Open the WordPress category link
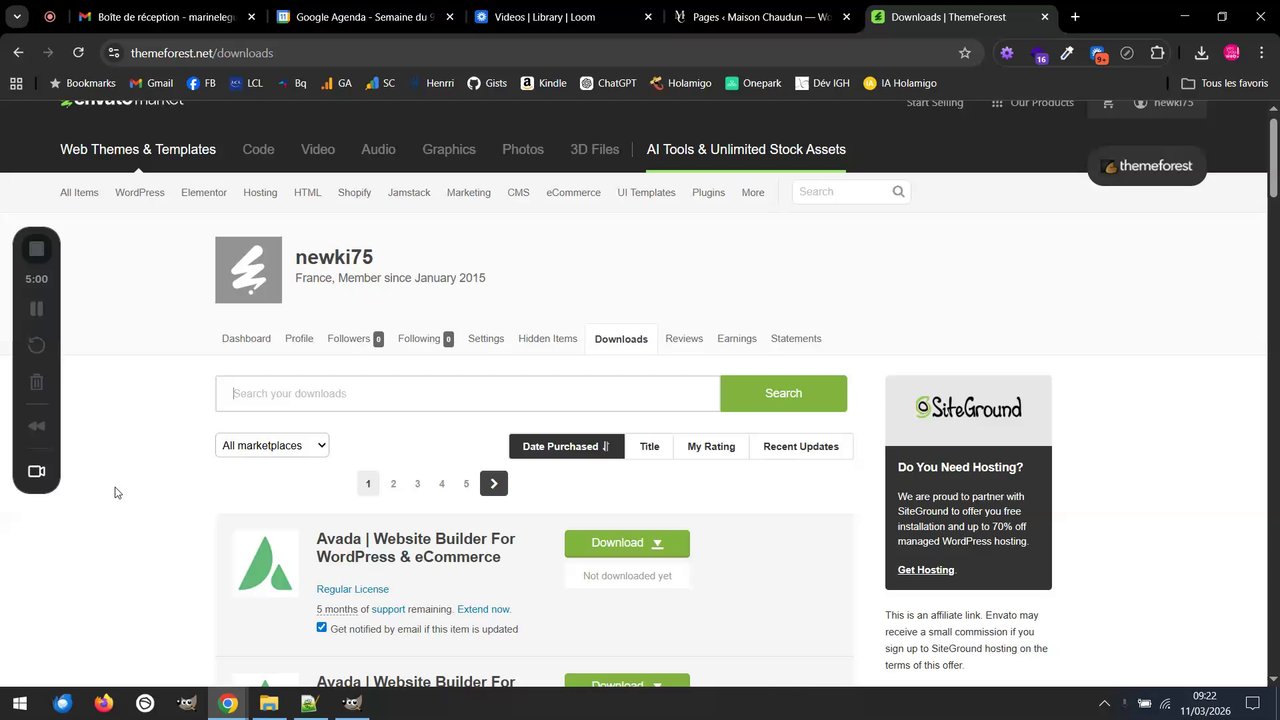The image size is (1280, 720). 140,193
